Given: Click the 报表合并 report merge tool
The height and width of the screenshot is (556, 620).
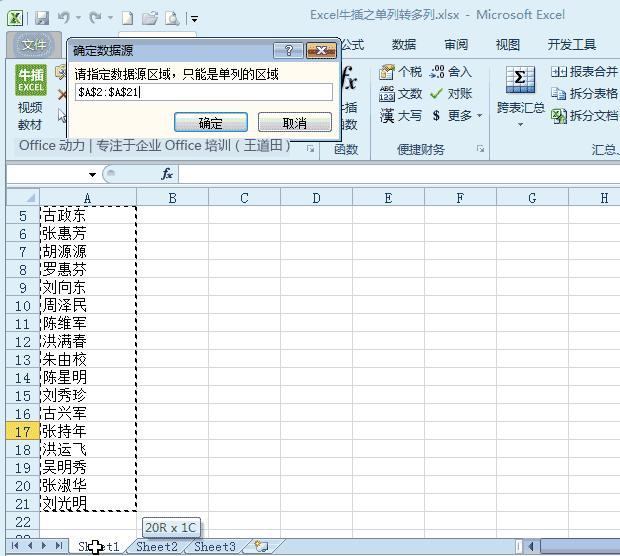Looking at the screenshot, I should 584,72.
